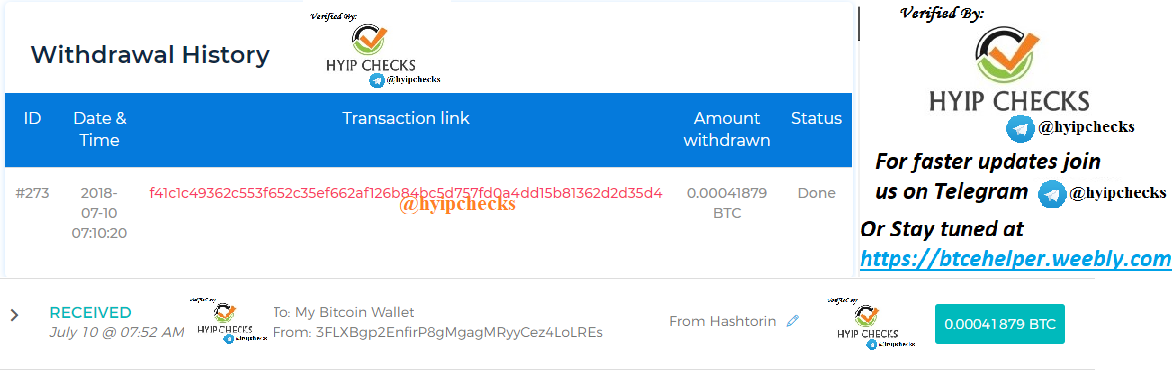Viewport: 1176px width, 372px height.
Task: Select the Transaction link column header
Action: [406, 118]
